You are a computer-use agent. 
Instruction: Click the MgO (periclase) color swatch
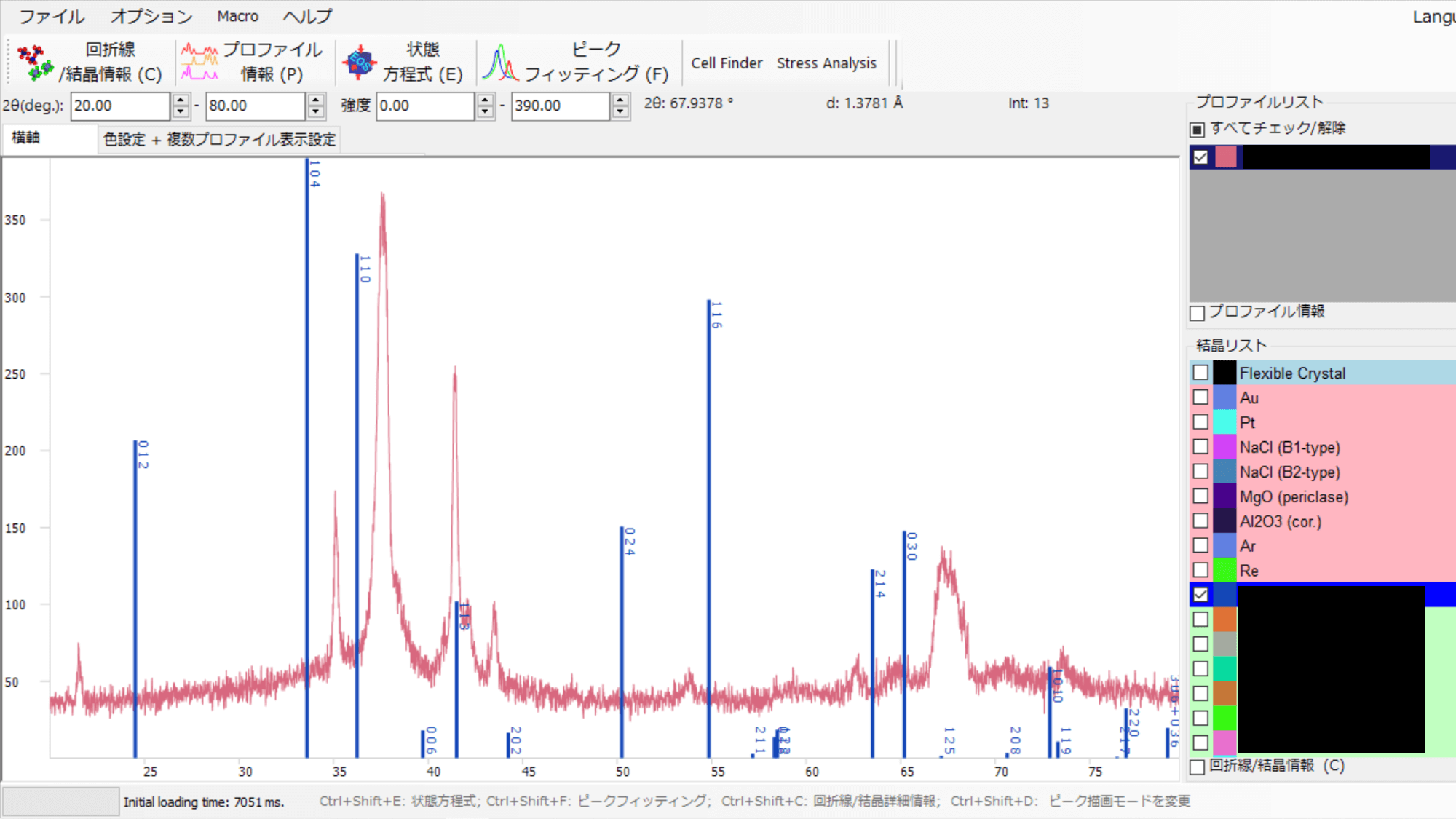[x=1224, y=496]
